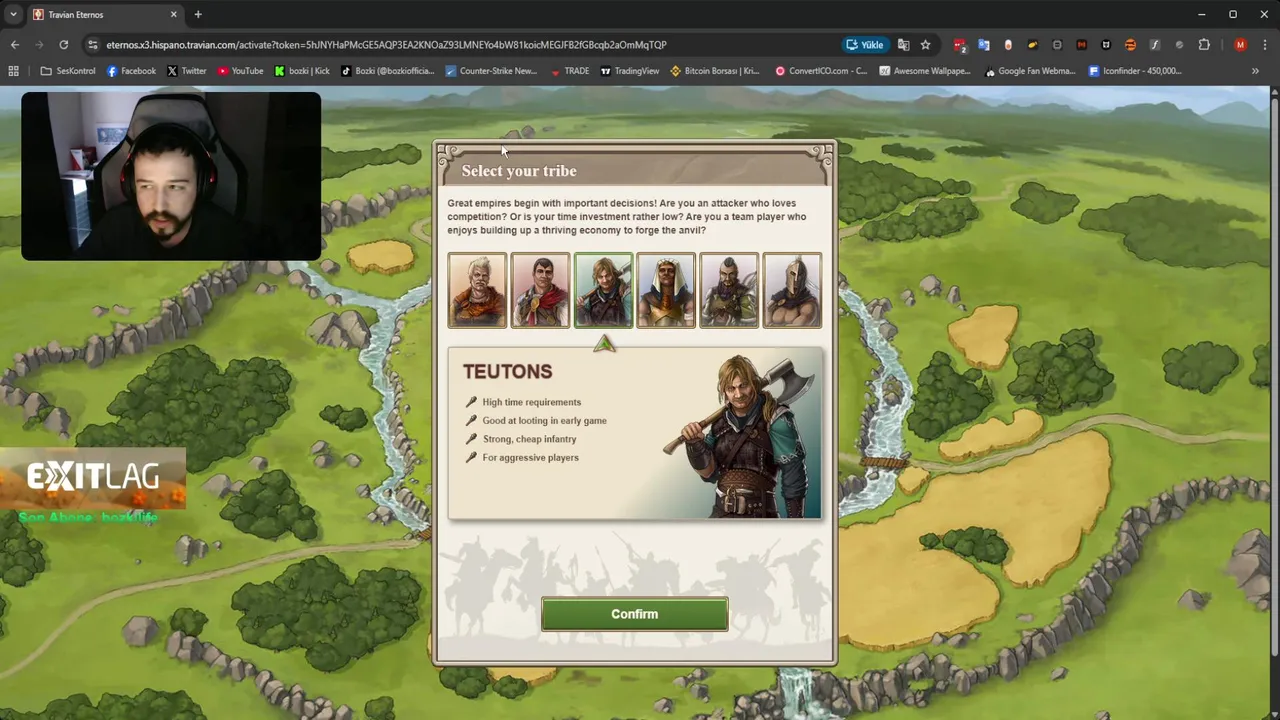Go back to the previous page
Viewport: 1280px width, 720px height.
coord(15,44)
